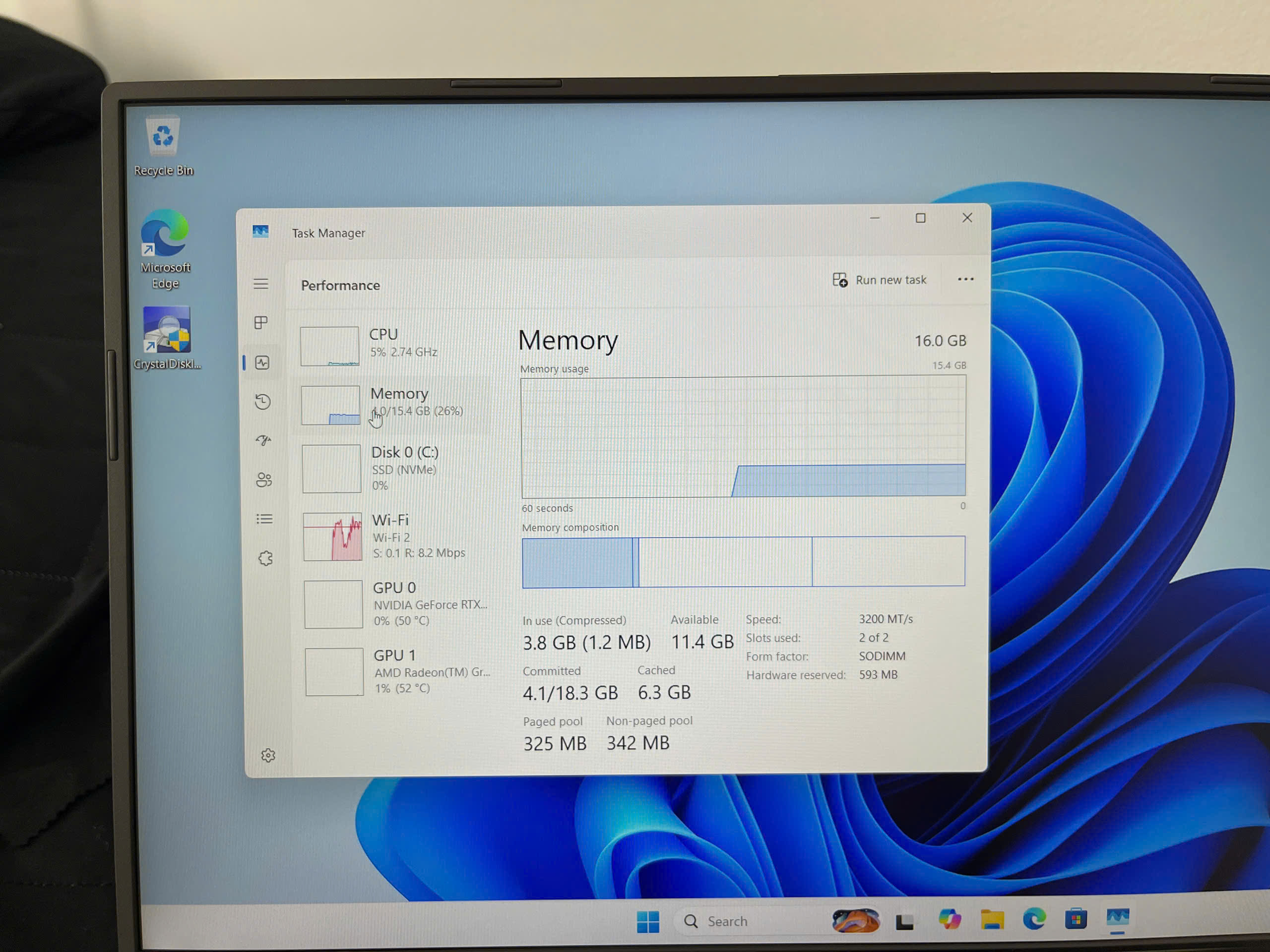Open the Users page icon
The height and width of the screenshot is (952, 1270).
(x=264, y=480)
